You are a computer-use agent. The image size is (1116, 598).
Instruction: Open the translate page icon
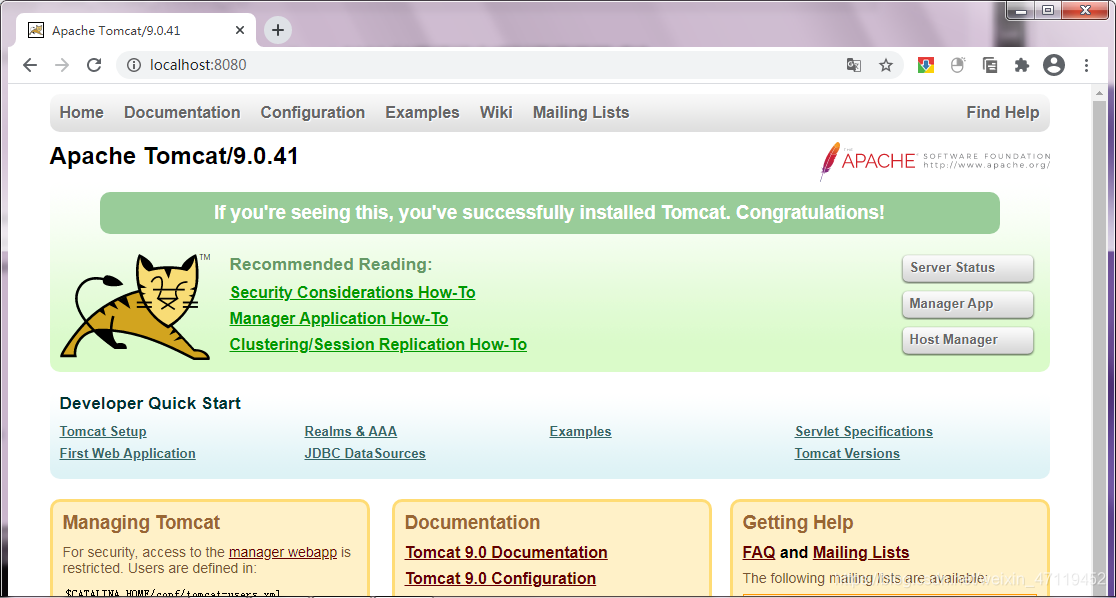[x=853, y=65]
